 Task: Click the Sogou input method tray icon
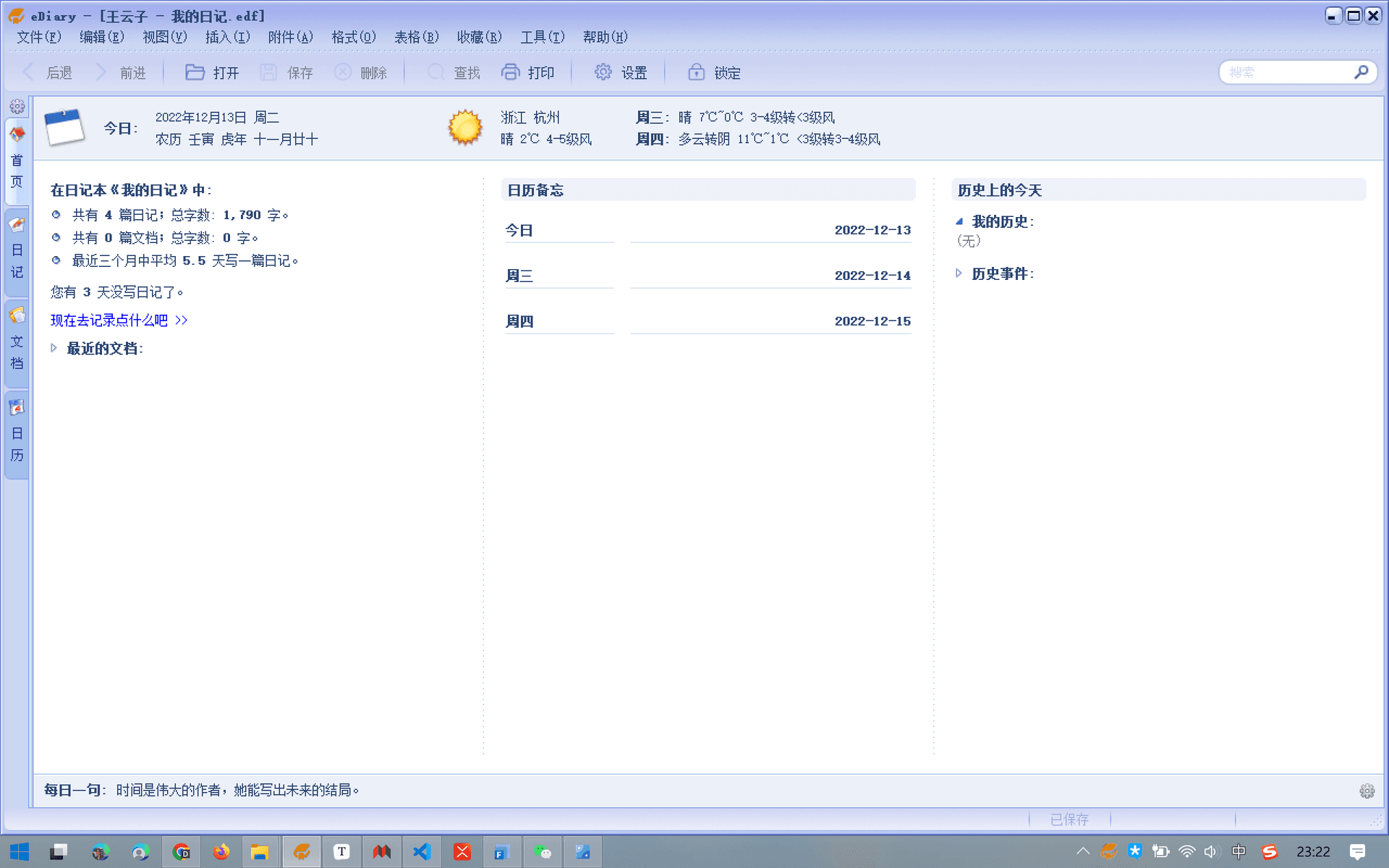(x=1270, y=851)
